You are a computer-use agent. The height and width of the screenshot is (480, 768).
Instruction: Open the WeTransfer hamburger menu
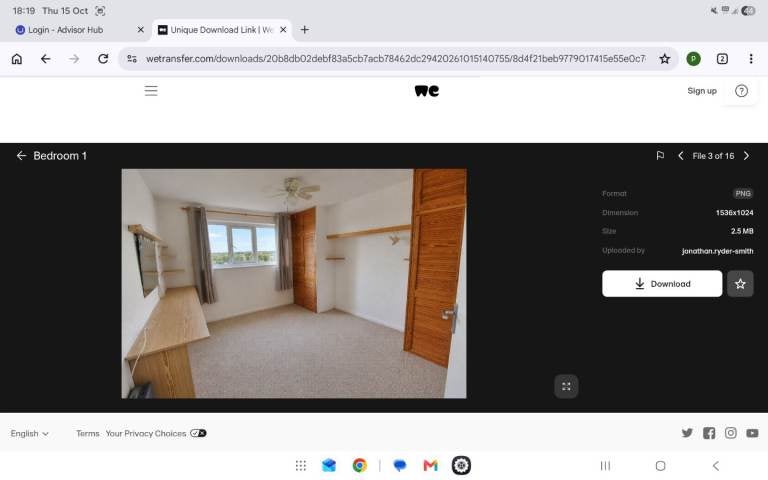(151, 91)
